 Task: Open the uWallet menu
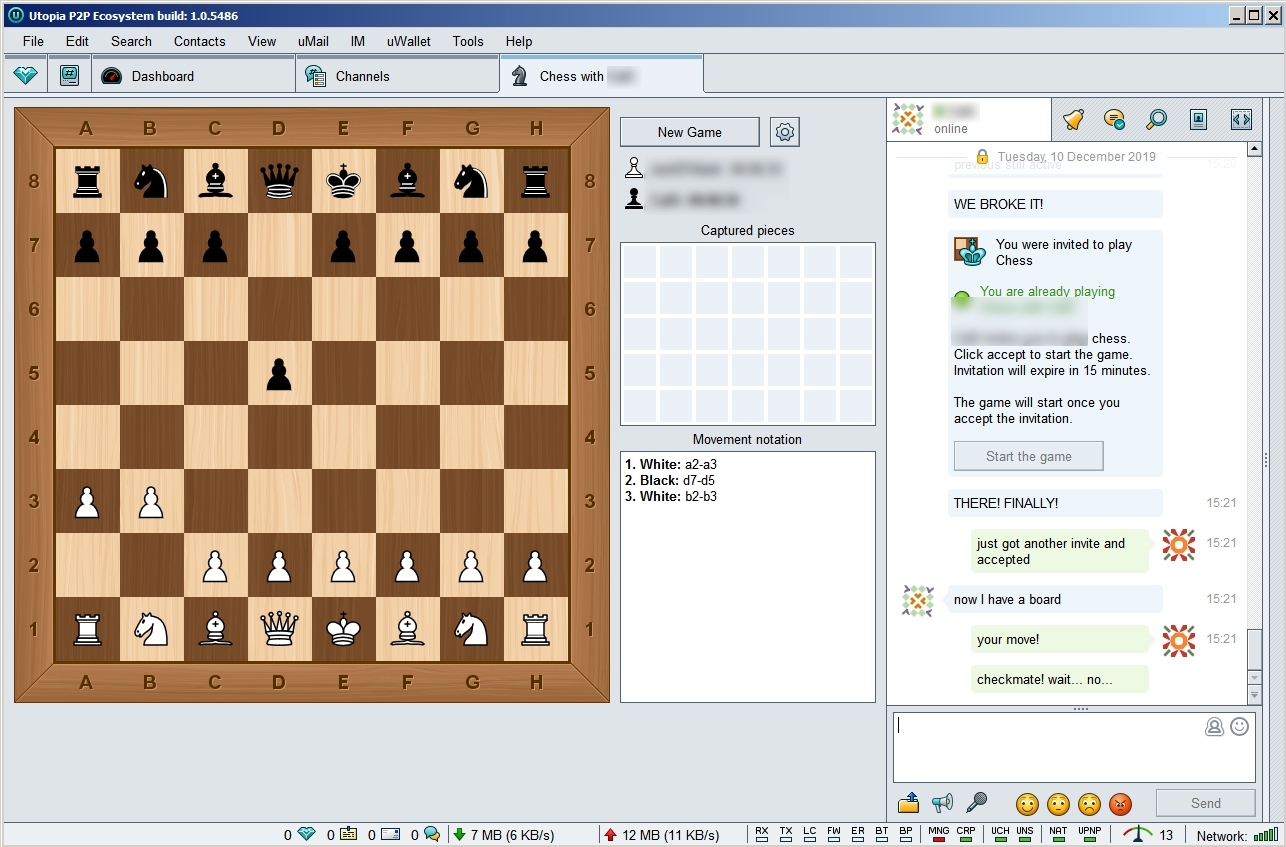[x=408, y=41]
